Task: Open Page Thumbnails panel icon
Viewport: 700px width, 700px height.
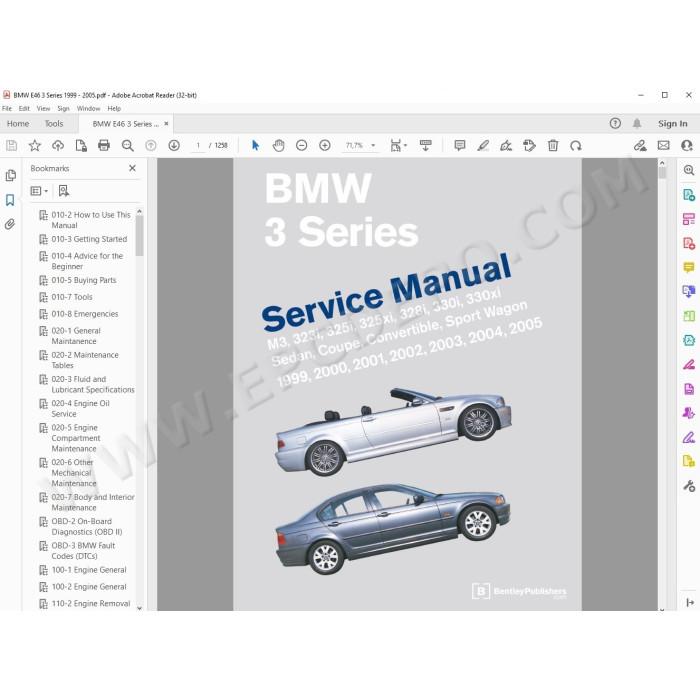Action: pos(11,175)
